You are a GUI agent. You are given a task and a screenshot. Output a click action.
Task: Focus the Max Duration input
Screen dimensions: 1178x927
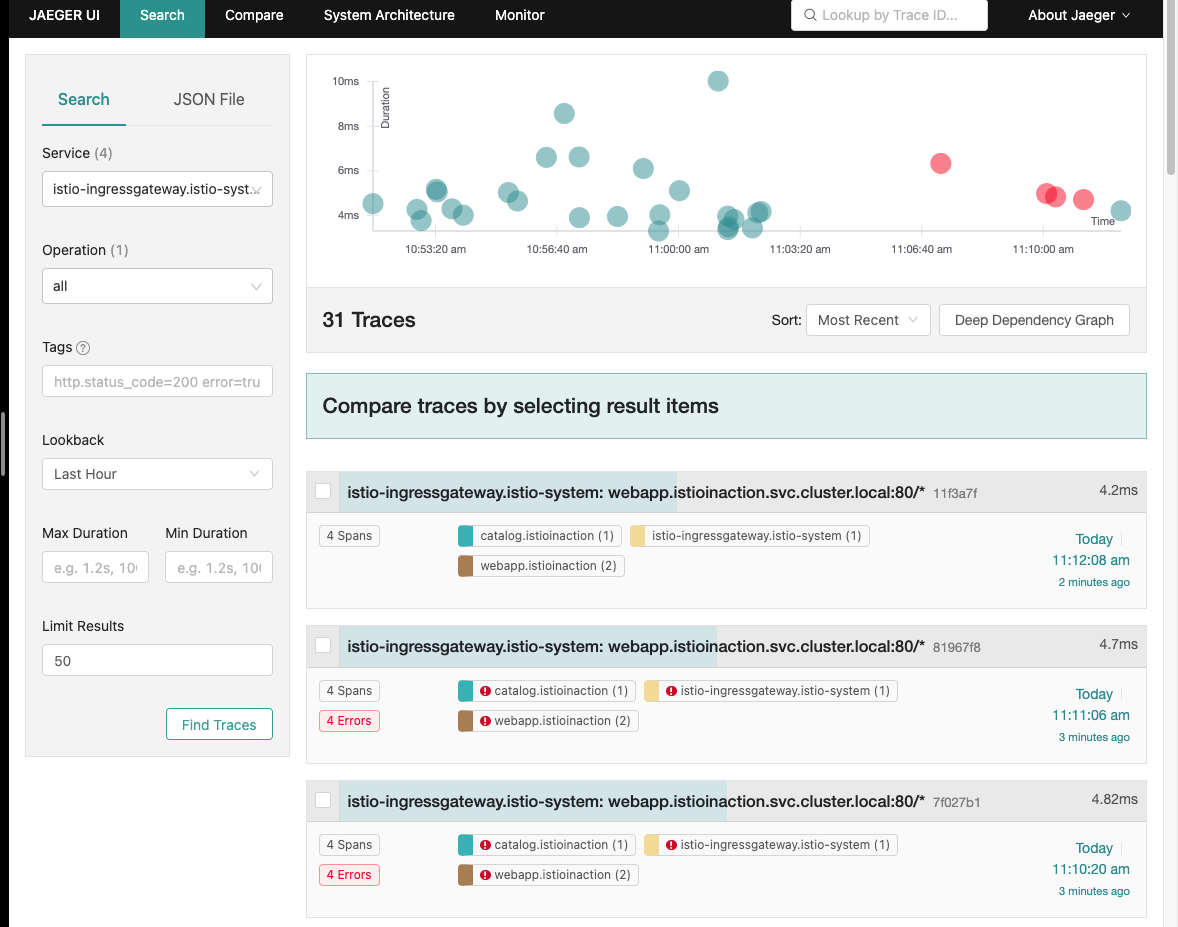click(x=95, y=567)
